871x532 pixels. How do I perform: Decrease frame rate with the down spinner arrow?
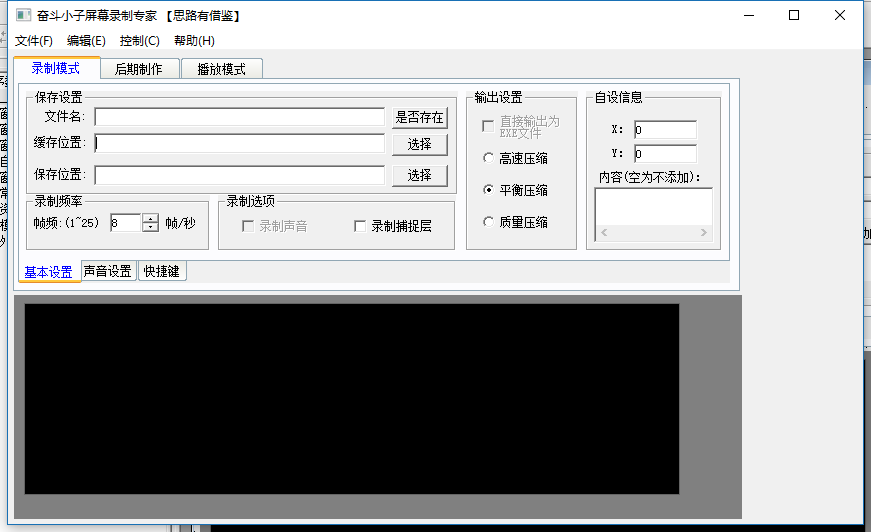pos(151,228)
